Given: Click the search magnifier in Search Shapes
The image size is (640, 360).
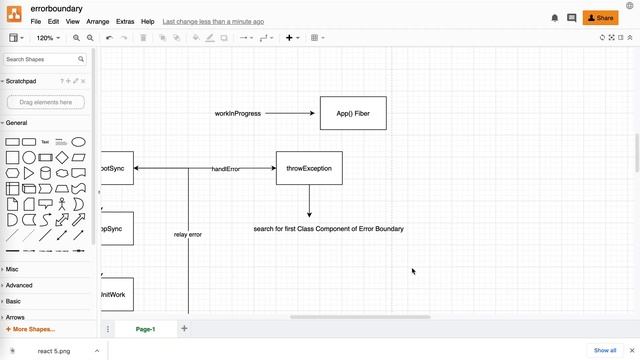Looking at the screenshot, I should click(81, 59).
